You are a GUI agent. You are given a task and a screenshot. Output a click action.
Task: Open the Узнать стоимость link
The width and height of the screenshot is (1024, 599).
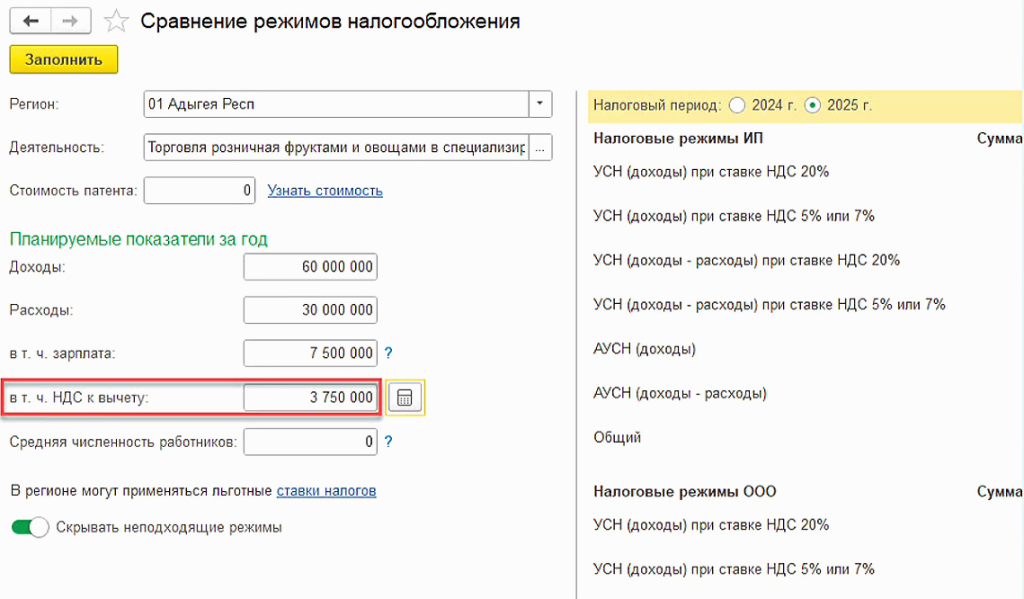coord(325,190)
